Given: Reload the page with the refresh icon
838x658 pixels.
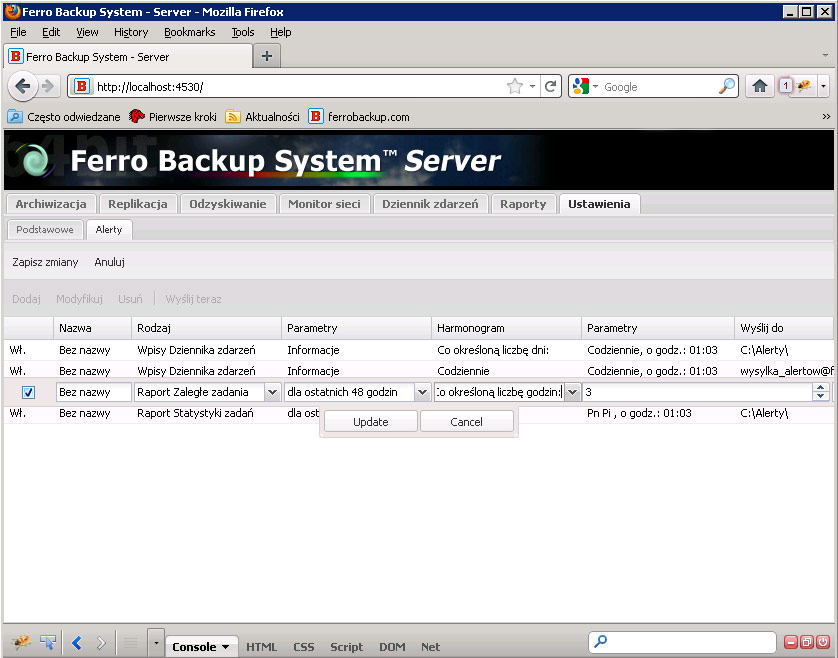Looking at the screenshot, I should 550,87.
